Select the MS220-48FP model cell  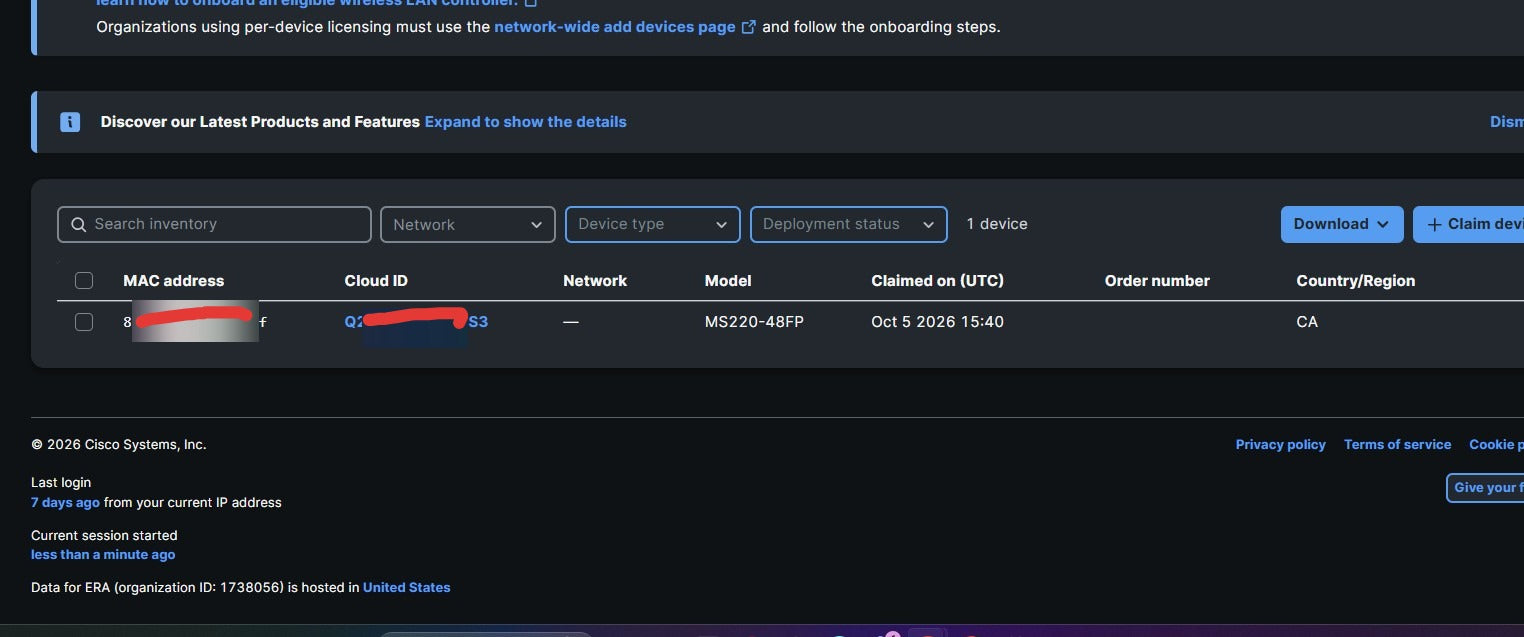pyautogui.click(x=754, y=322)
